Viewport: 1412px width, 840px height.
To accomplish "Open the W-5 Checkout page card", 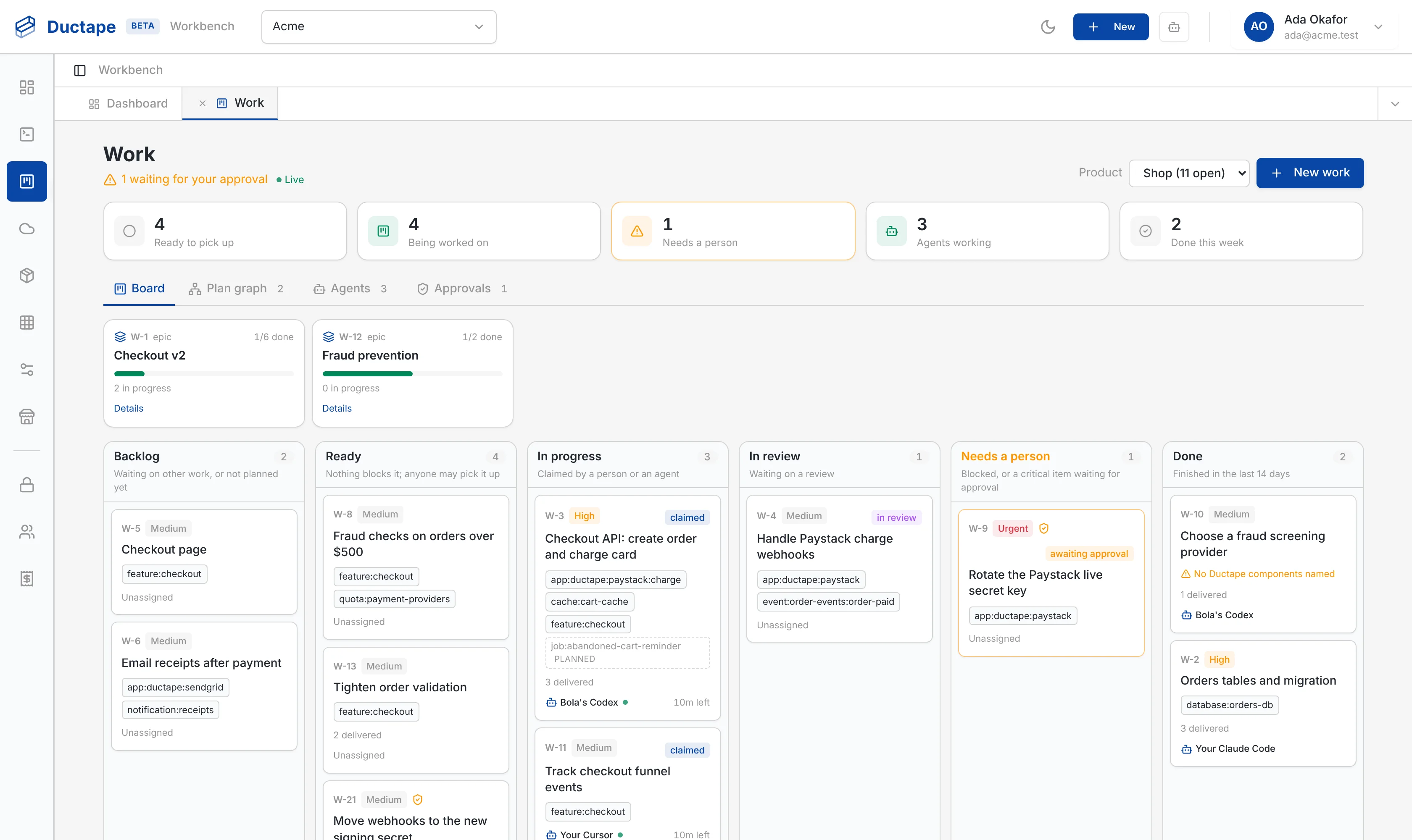I will 204,562.
